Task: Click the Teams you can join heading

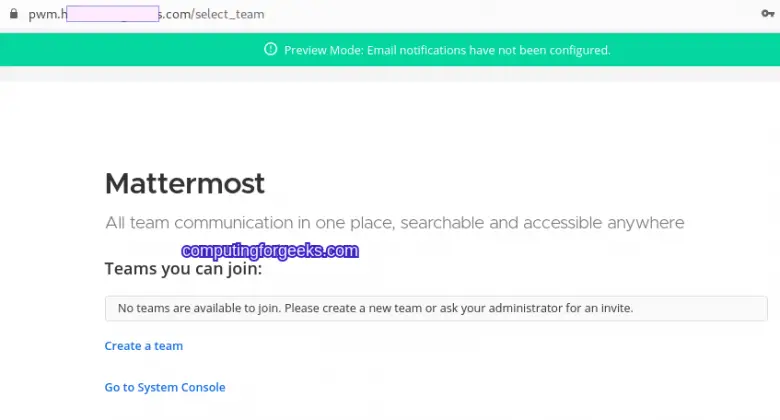Action: (x=183, y=269)
